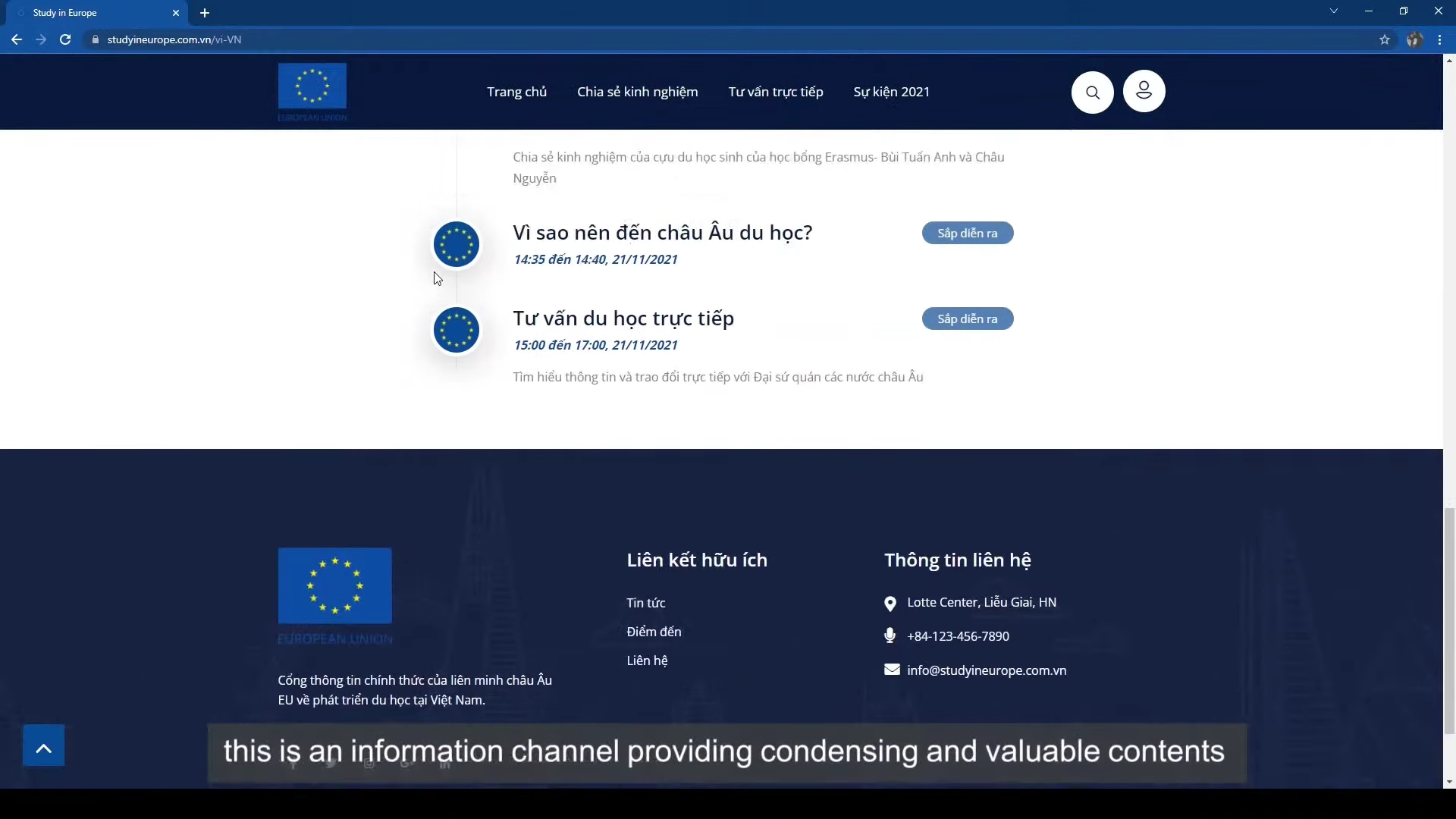Open the Trang chủ menu item
Viewport: 1456px width, 819px height.
click(x=516, y=92)
